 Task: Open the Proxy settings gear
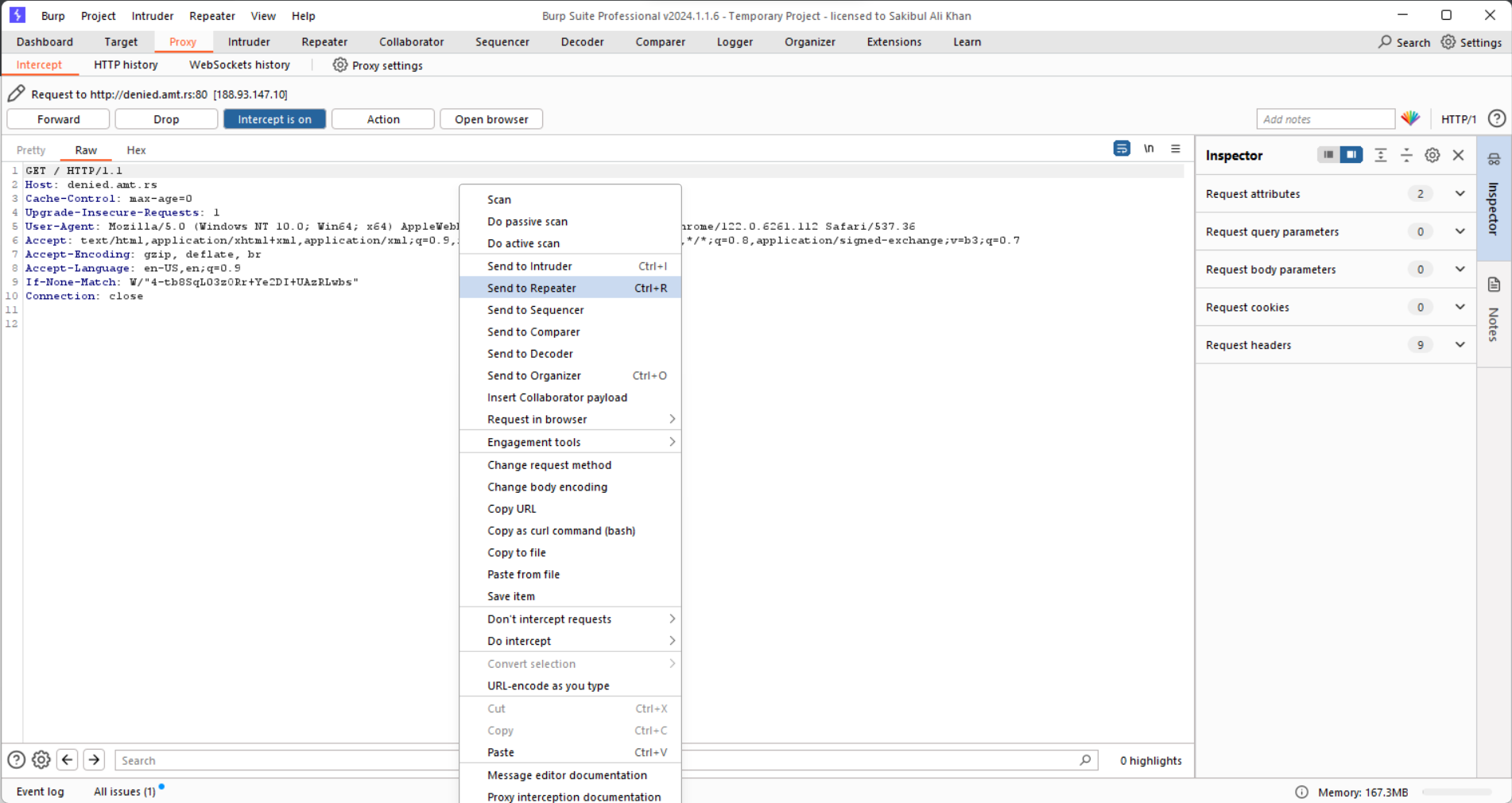coord(340,65)
